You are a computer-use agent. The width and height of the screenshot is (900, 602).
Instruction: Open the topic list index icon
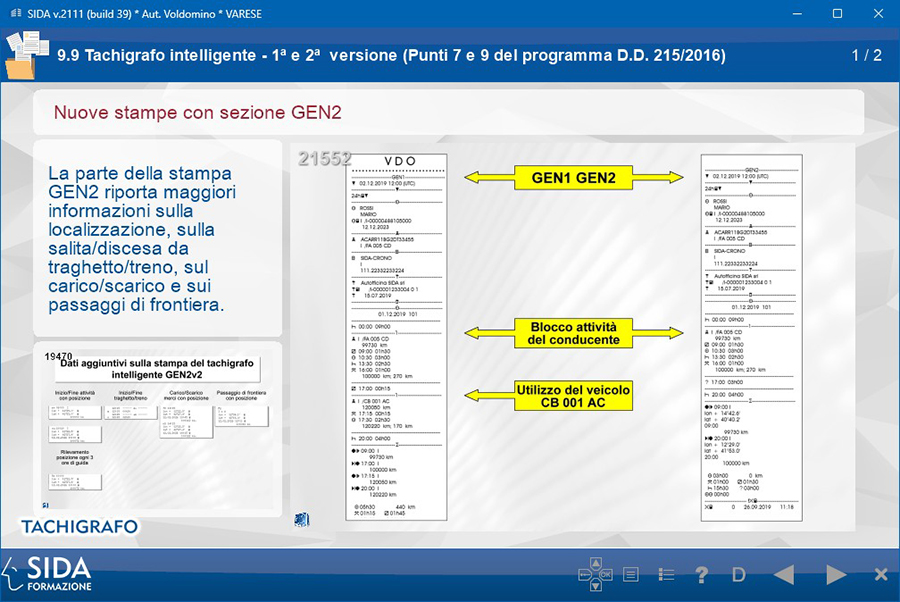click(666, 575)
